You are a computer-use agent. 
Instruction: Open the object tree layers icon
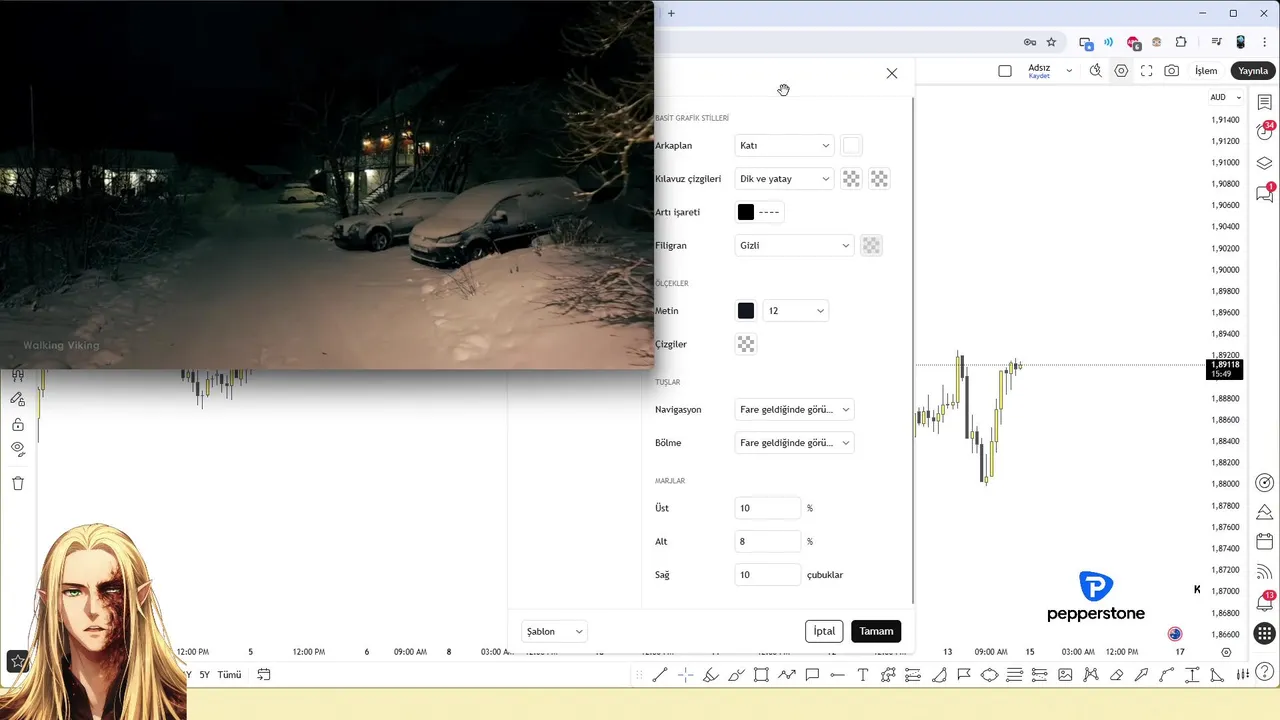point(1264,163)
